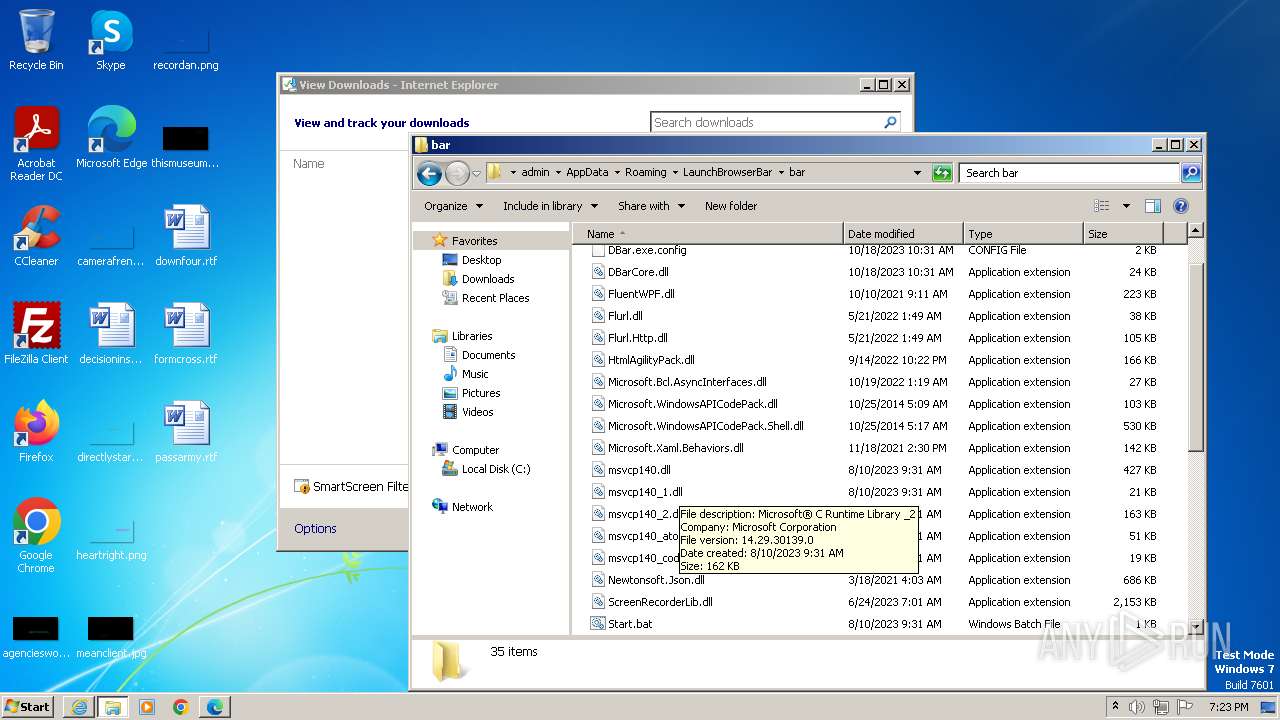Viewport: 1280px width, 720px height.
Task: Click search icon in View Downloads window
Action: (890, 122)
